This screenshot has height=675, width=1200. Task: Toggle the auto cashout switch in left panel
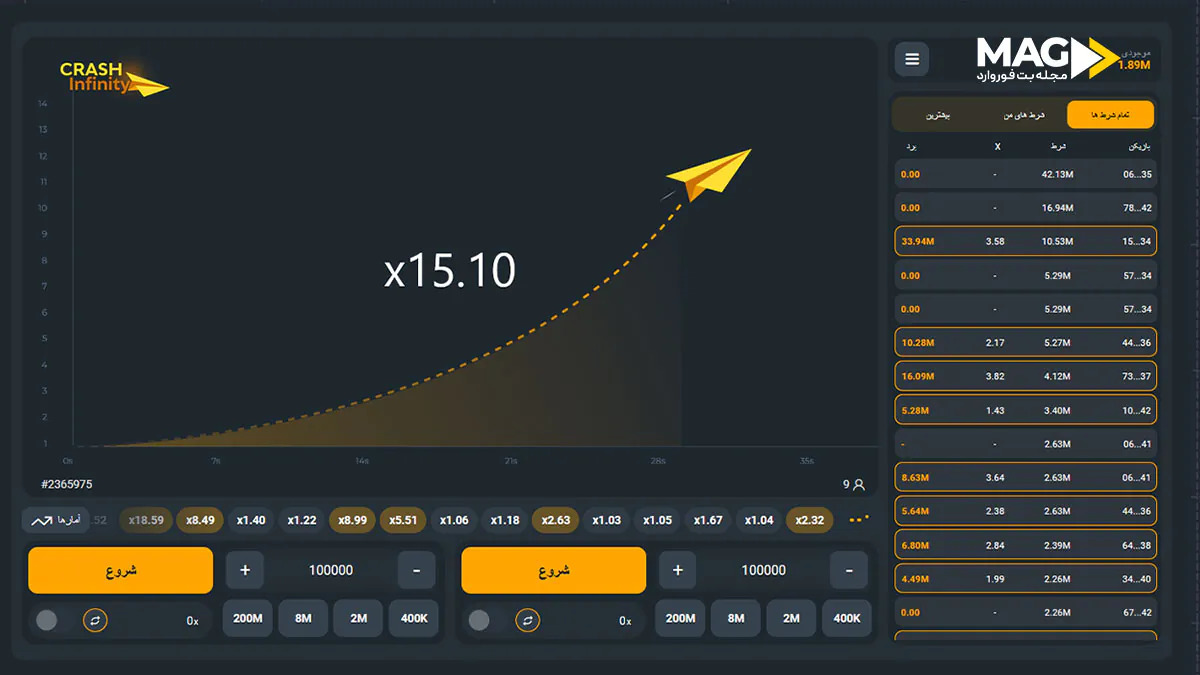[46, 621]
